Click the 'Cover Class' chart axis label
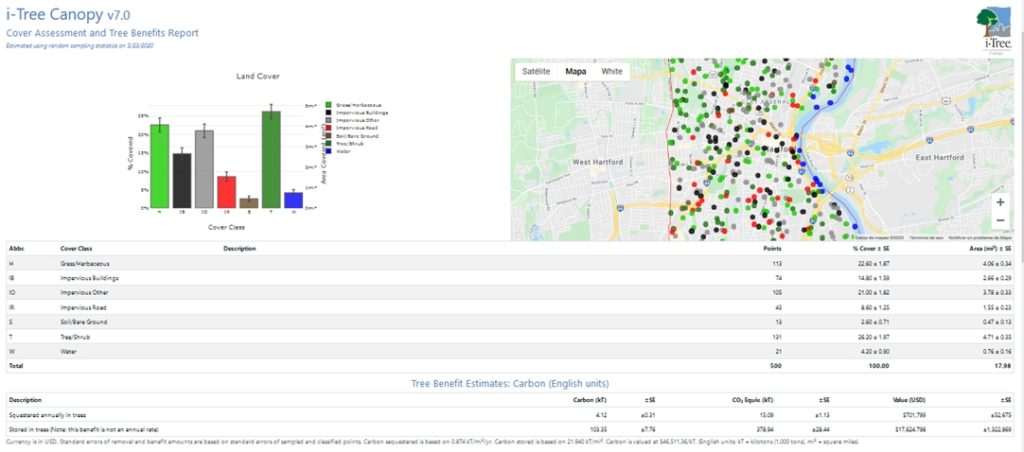The height and width of the screenshot is (452, 1024). tap(226, 227)
